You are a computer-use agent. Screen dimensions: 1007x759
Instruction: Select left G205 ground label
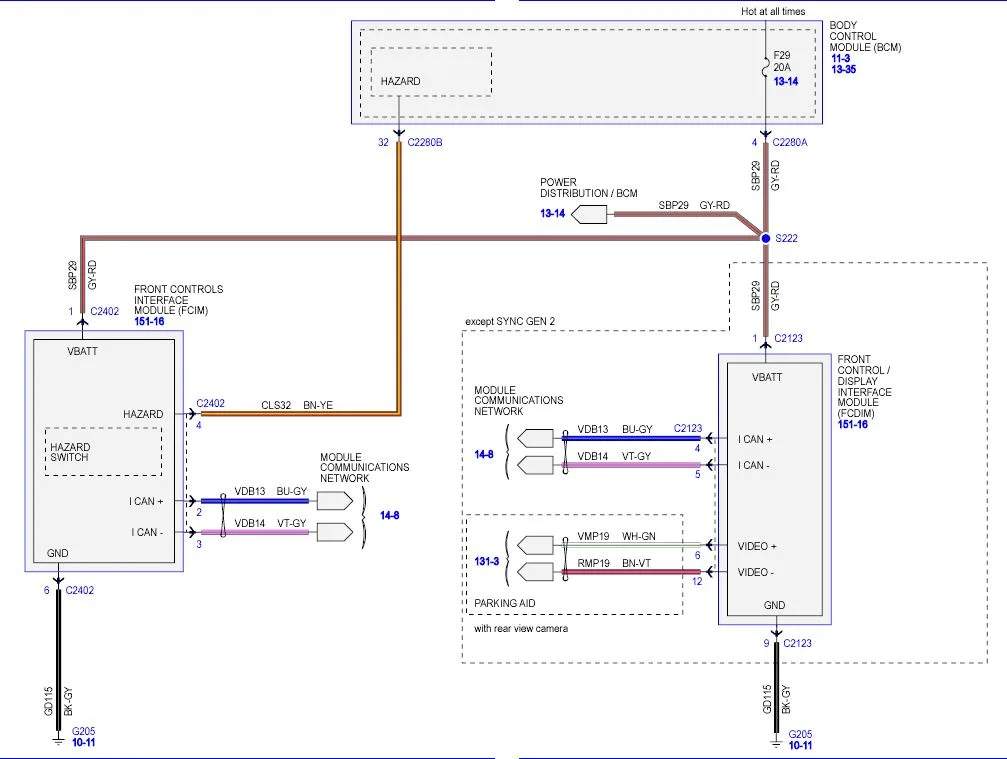click(83, 731)
